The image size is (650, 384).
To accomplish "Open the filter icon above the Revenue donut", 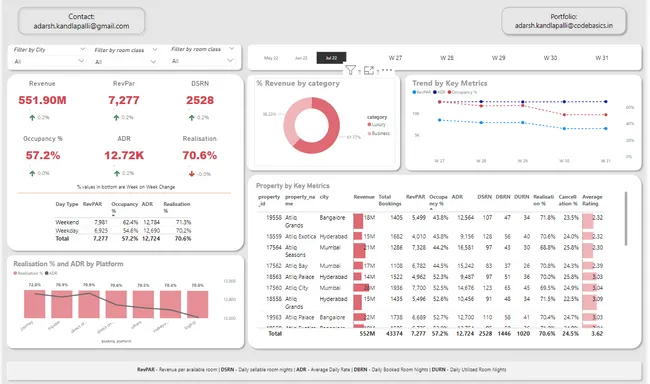I will click(x=350, y=70).
